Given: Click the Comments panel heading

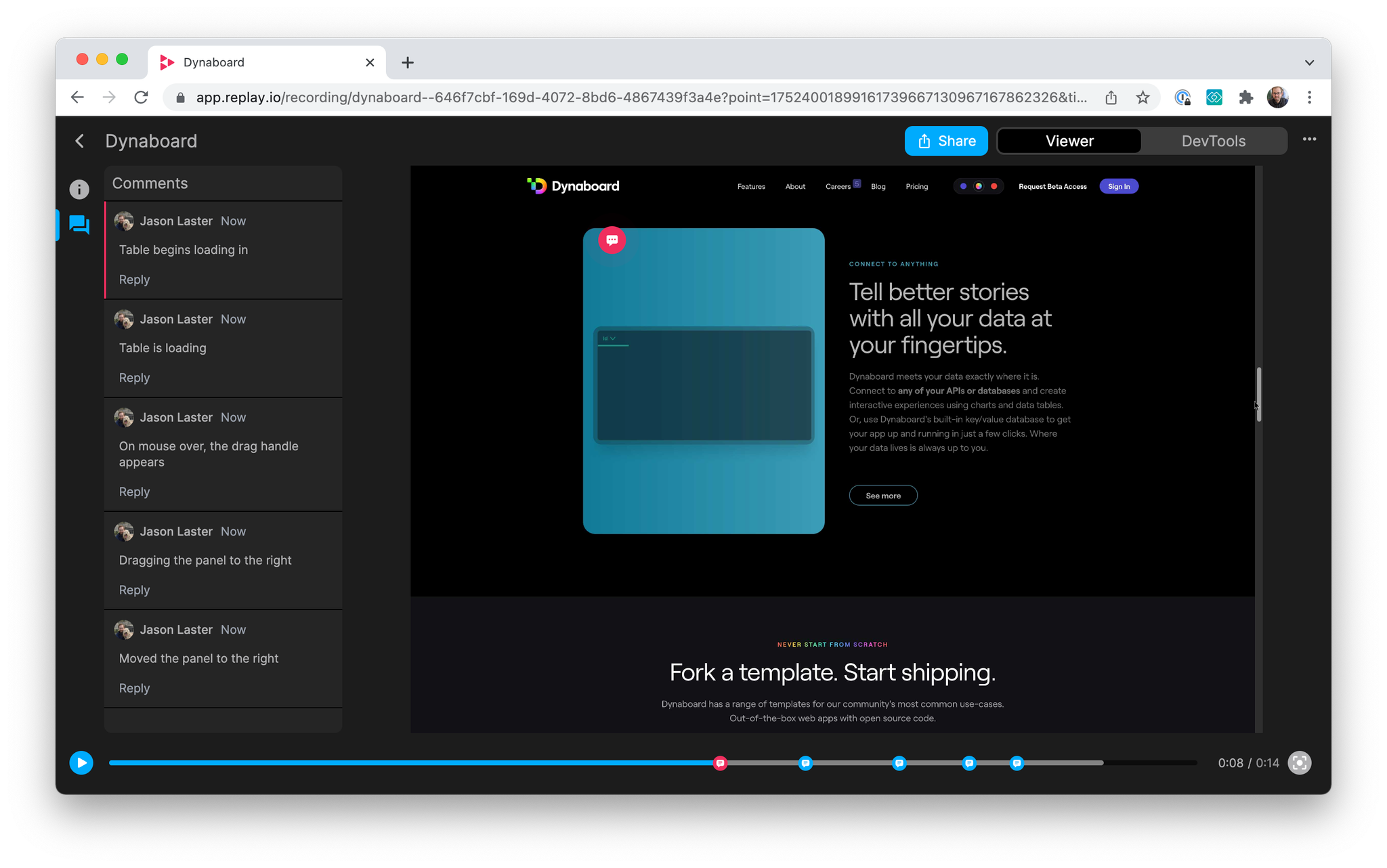Looking at the screenshot, I should [150, 183].
